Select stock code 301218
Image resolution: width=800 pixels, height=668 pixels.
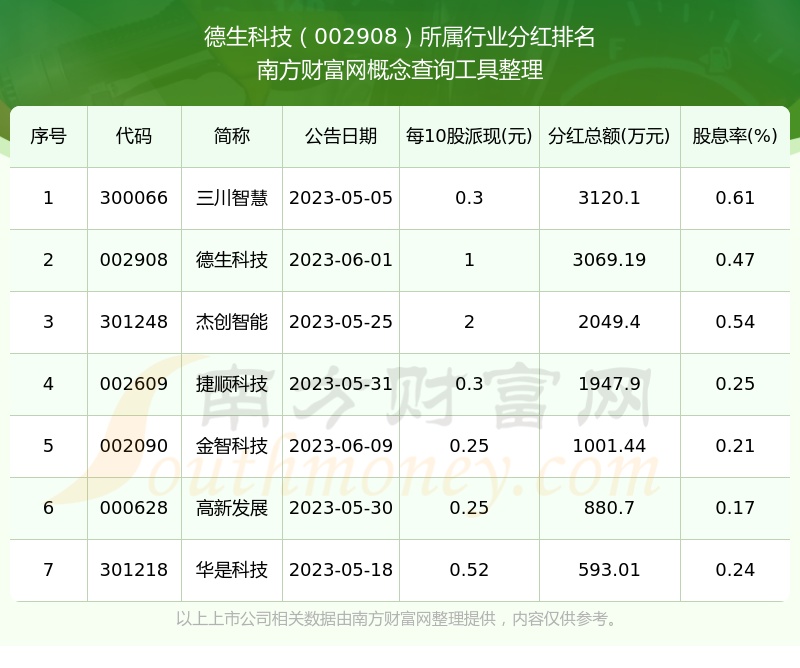coord(134,570)
